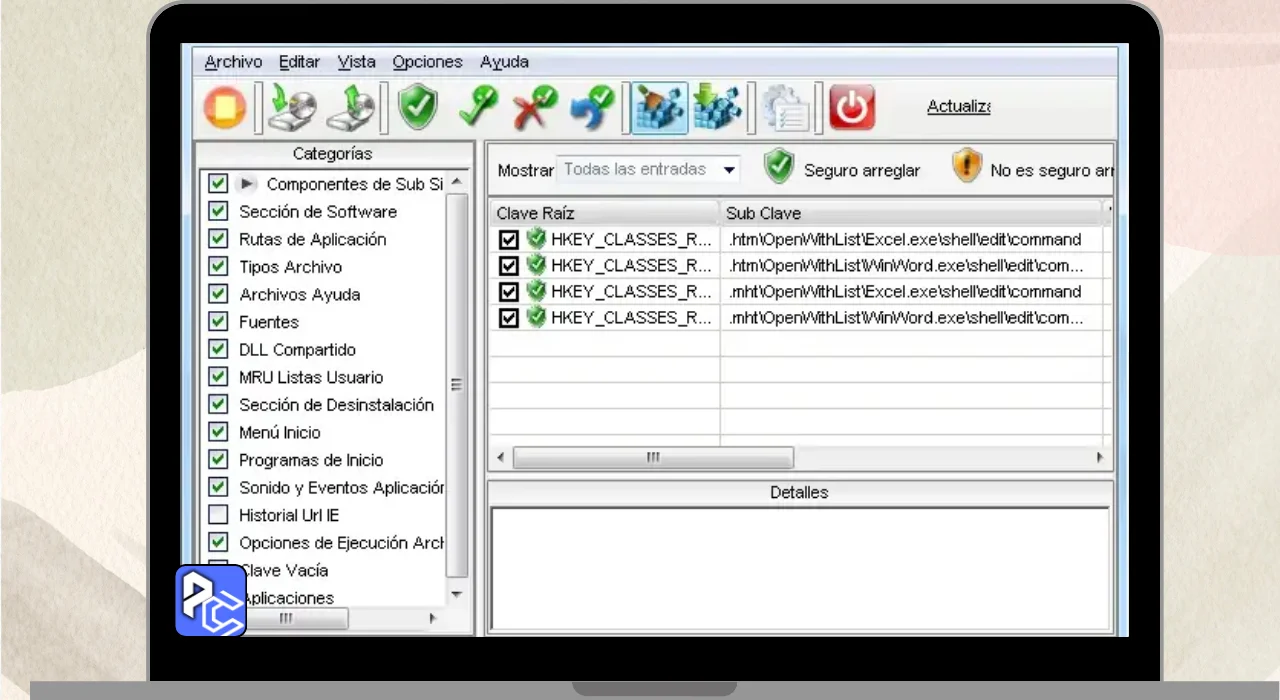Click the green shield toolbar icon
This screenshot has height=700, width=1280.
click(418, 108)
